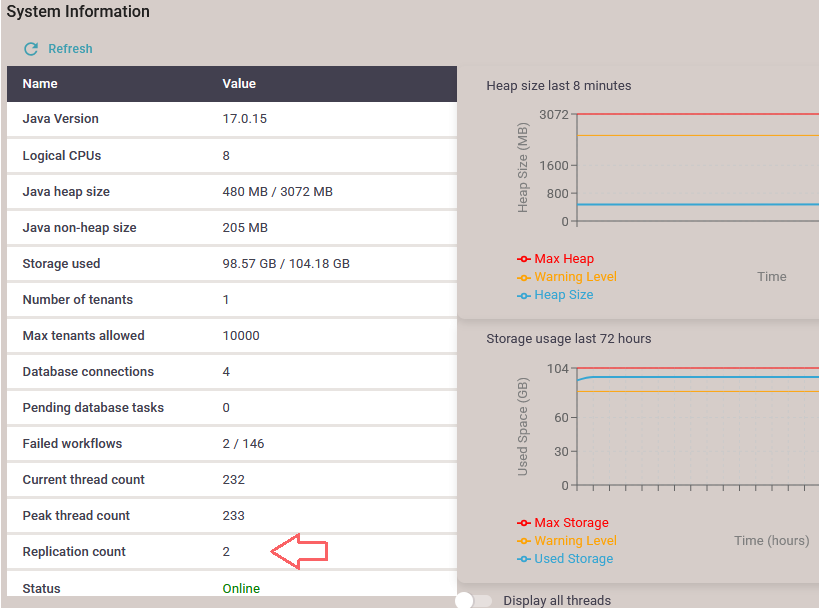This screenshot has width=819, height=608.
Task: Select the Storage used row label
Action: [x=61, y=264]
